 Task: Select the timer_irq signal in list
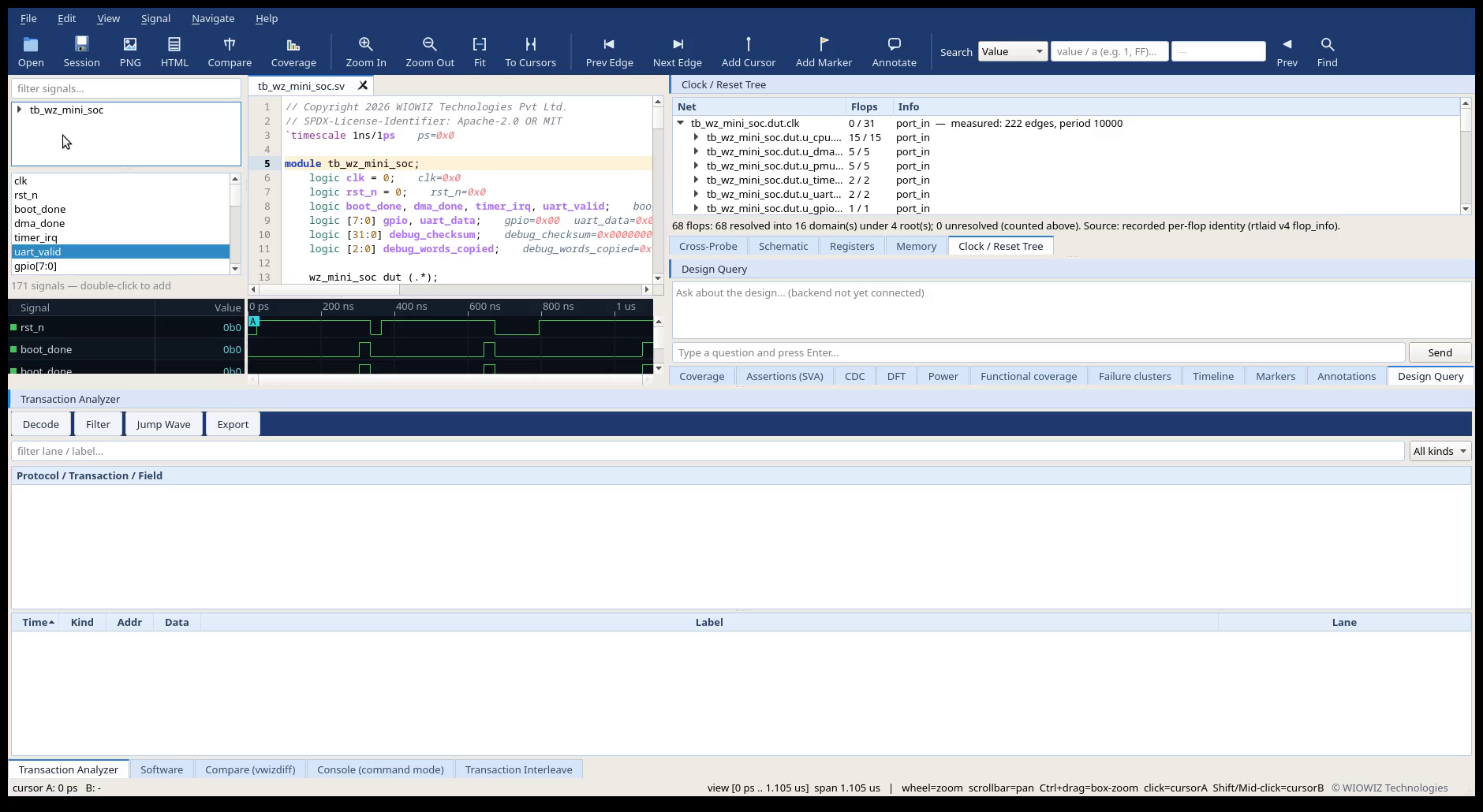click(120, 237)
